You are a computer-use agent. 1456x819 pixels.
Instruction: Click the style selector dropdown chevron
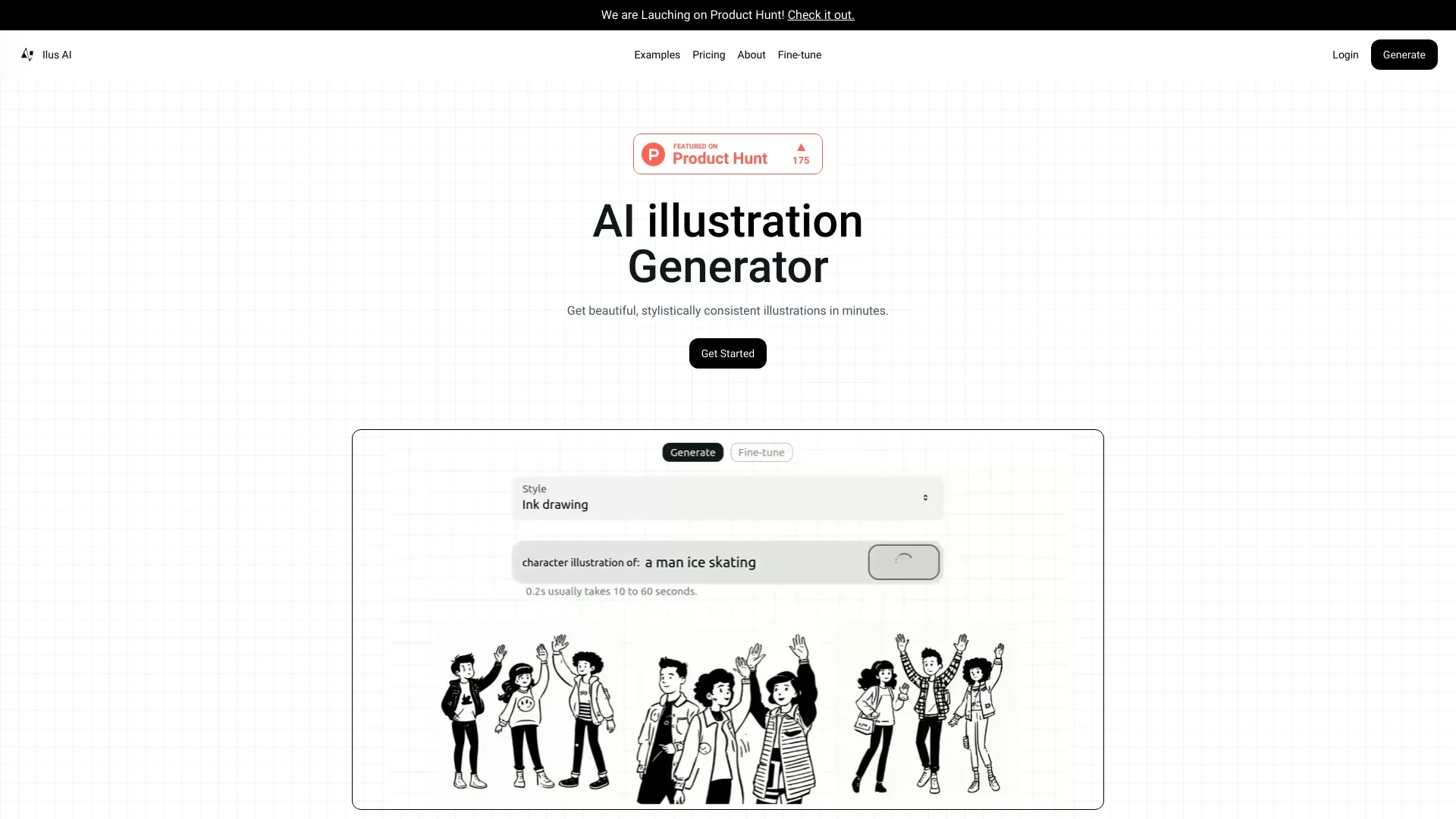tap(924, 497)
